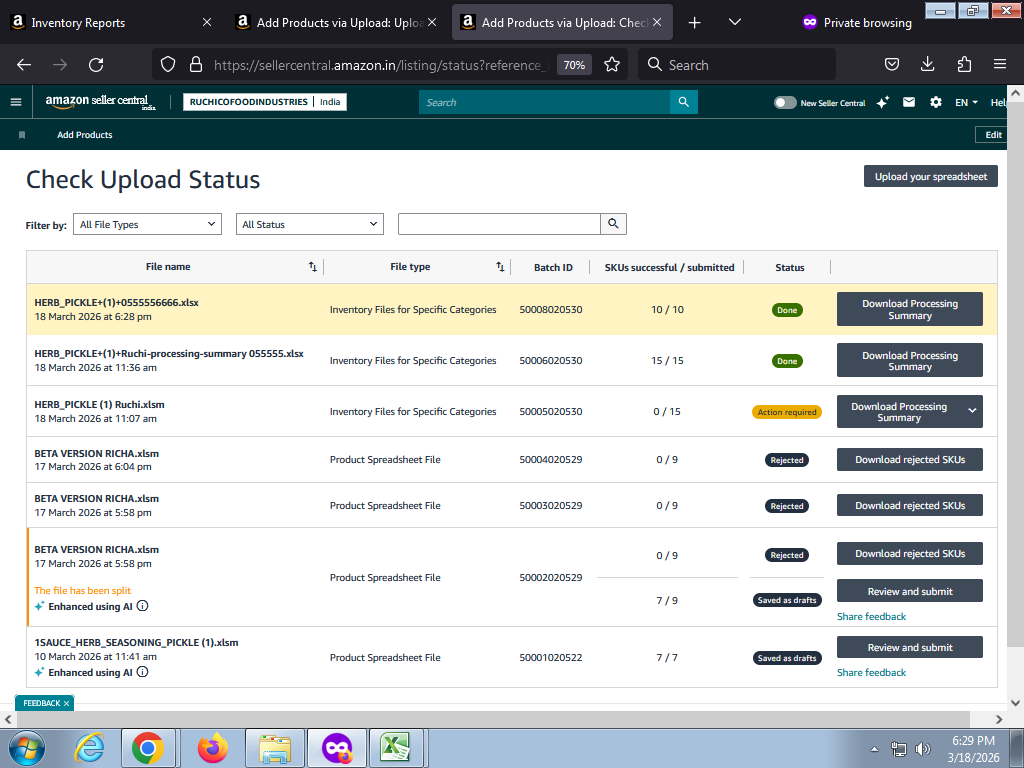Viewport: 1024px width, 768px height.
Task: Open the Add Products menu item
Action: [x=85, y=135]
